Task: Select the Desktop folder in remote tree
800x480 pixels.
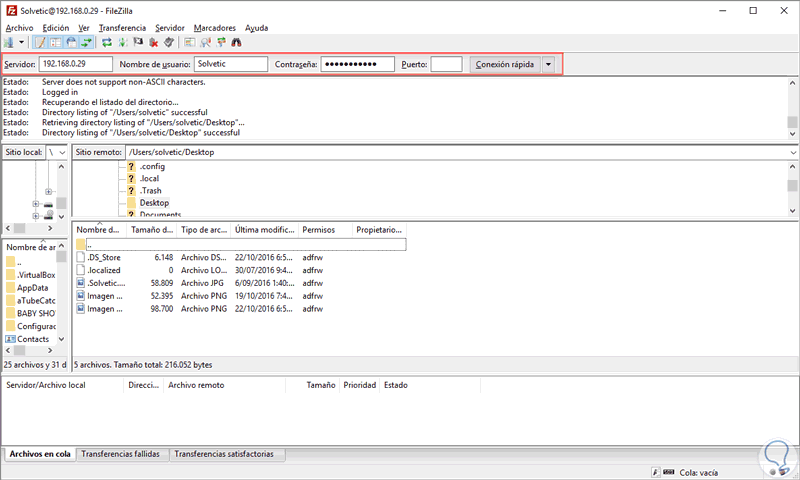Action: click(x=154, y=203)
